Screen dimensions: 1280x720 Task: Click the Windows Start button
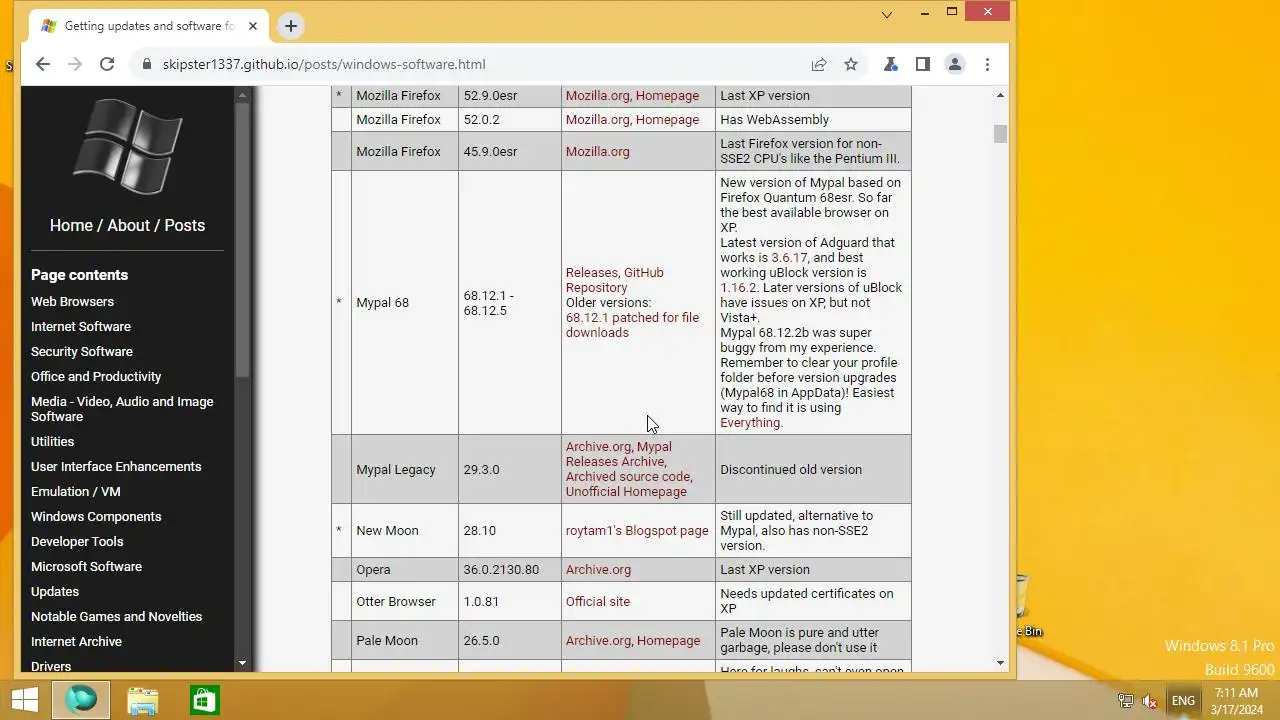(25, 700)
